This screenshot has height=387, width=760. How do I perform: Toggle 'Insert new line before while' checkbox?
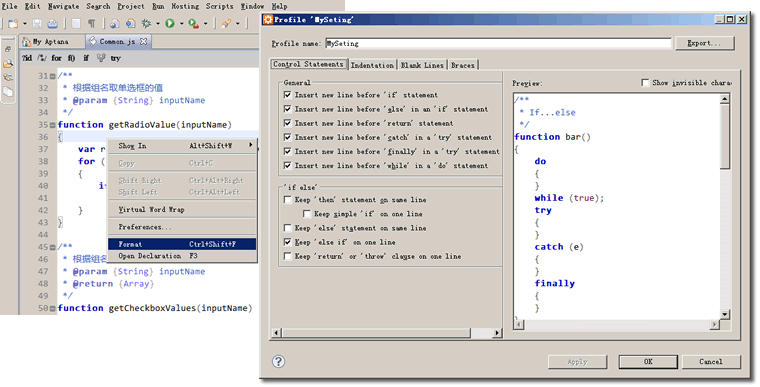coord(287,165)
